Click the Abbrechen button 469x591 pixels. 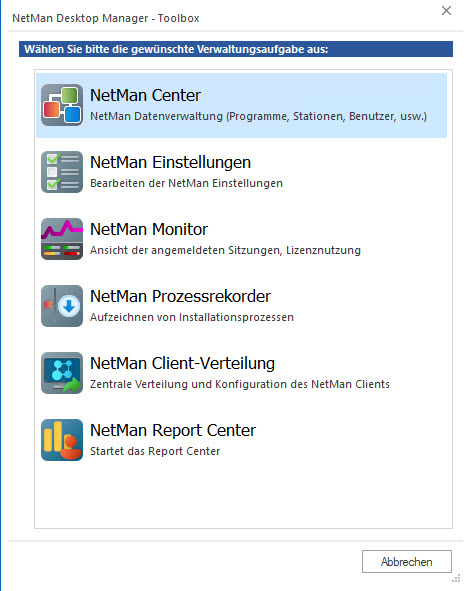(x=407, y=562)
